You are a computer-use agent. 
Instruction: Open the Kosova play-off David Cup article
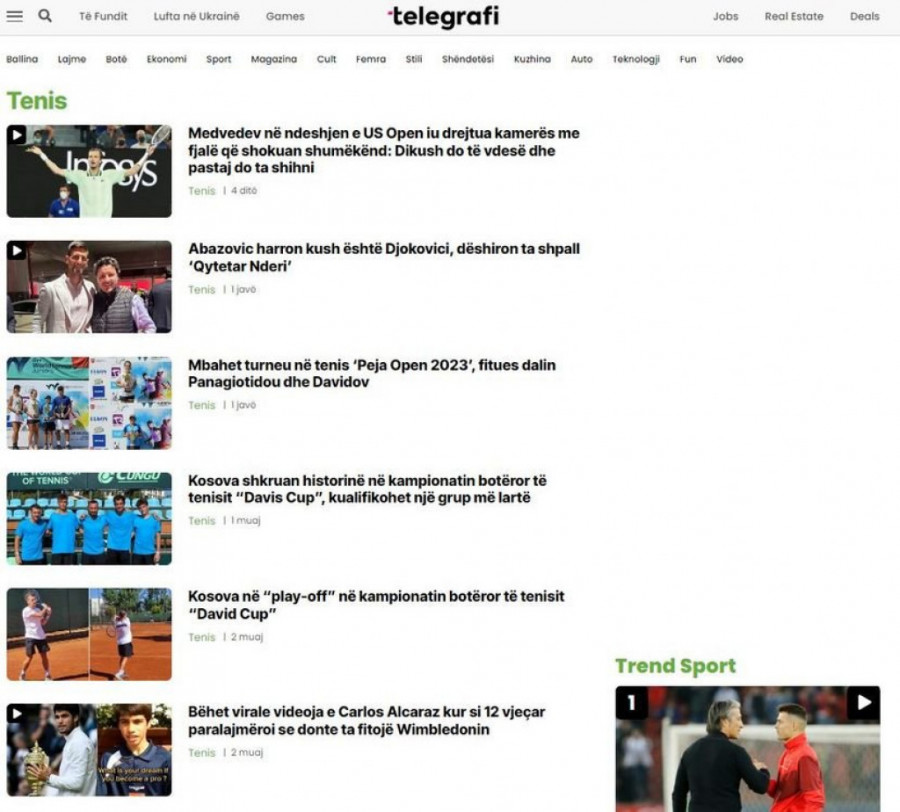click(376, 604)
